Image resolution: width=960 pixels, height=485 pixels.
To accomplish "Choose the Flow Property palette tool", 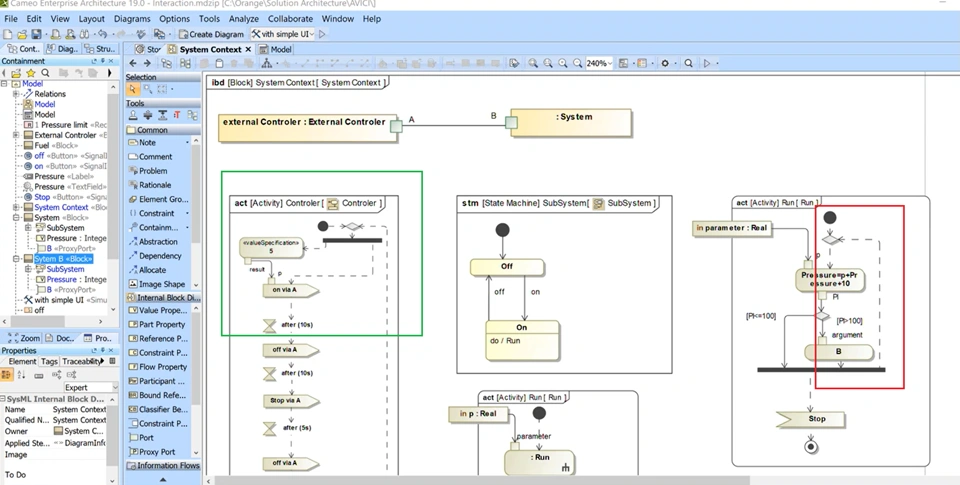I will pos(157,367).
